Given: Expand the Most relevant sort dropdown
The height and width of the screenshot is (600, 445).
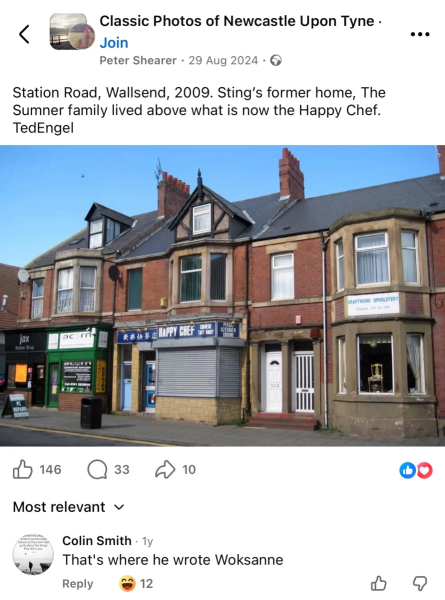Looking at the screenshot, I should 69,507.
